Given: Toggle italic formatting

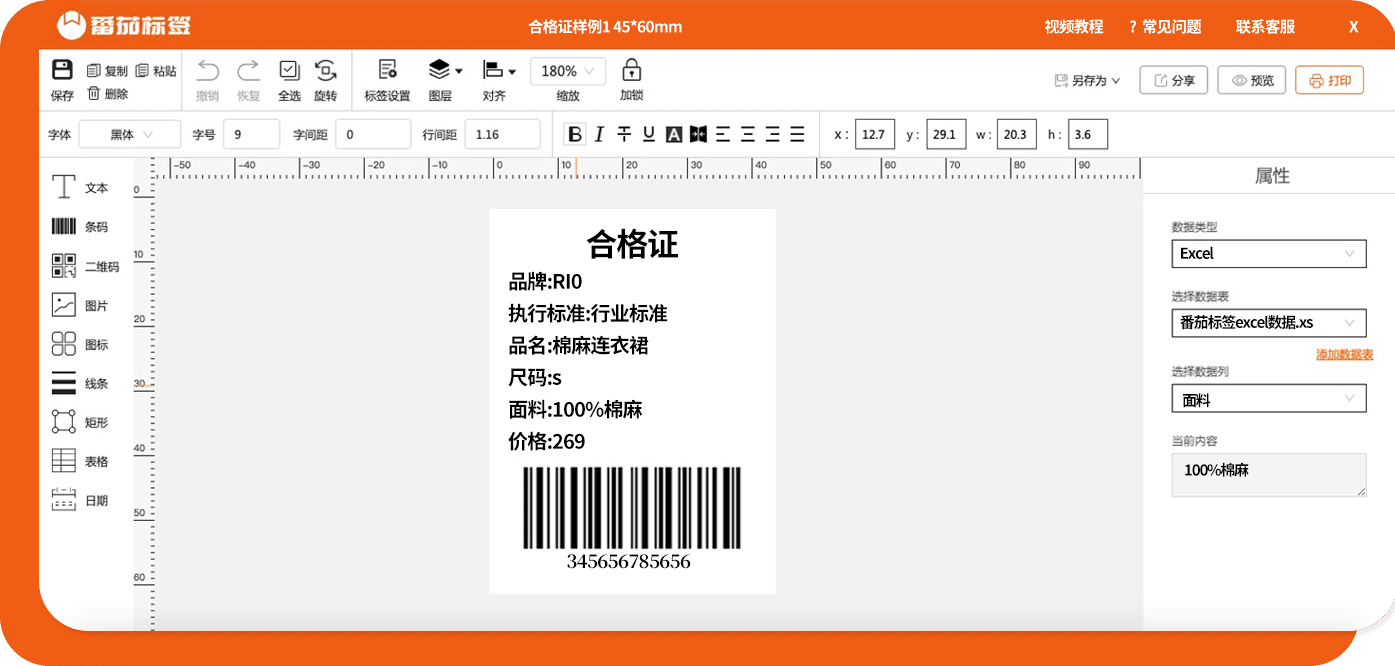Looking at the screenshot, I should pos(598,133).
